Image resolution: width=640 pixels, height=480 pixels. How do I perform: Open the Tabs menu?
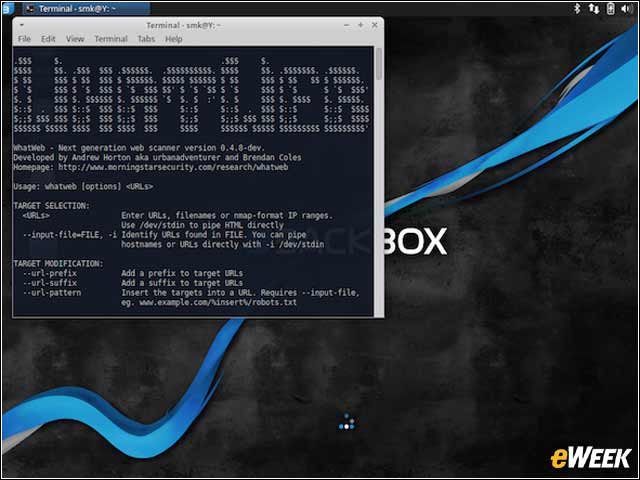[146, 39]
